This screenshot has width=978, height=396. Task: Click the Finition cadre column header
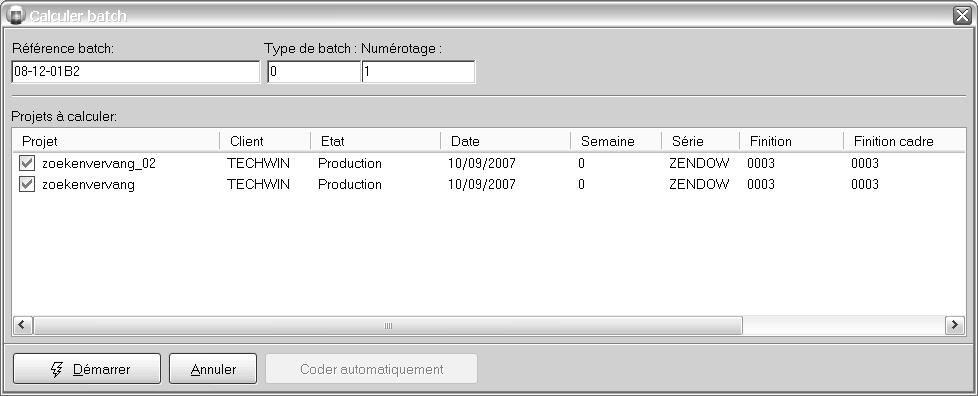(904, 141)
